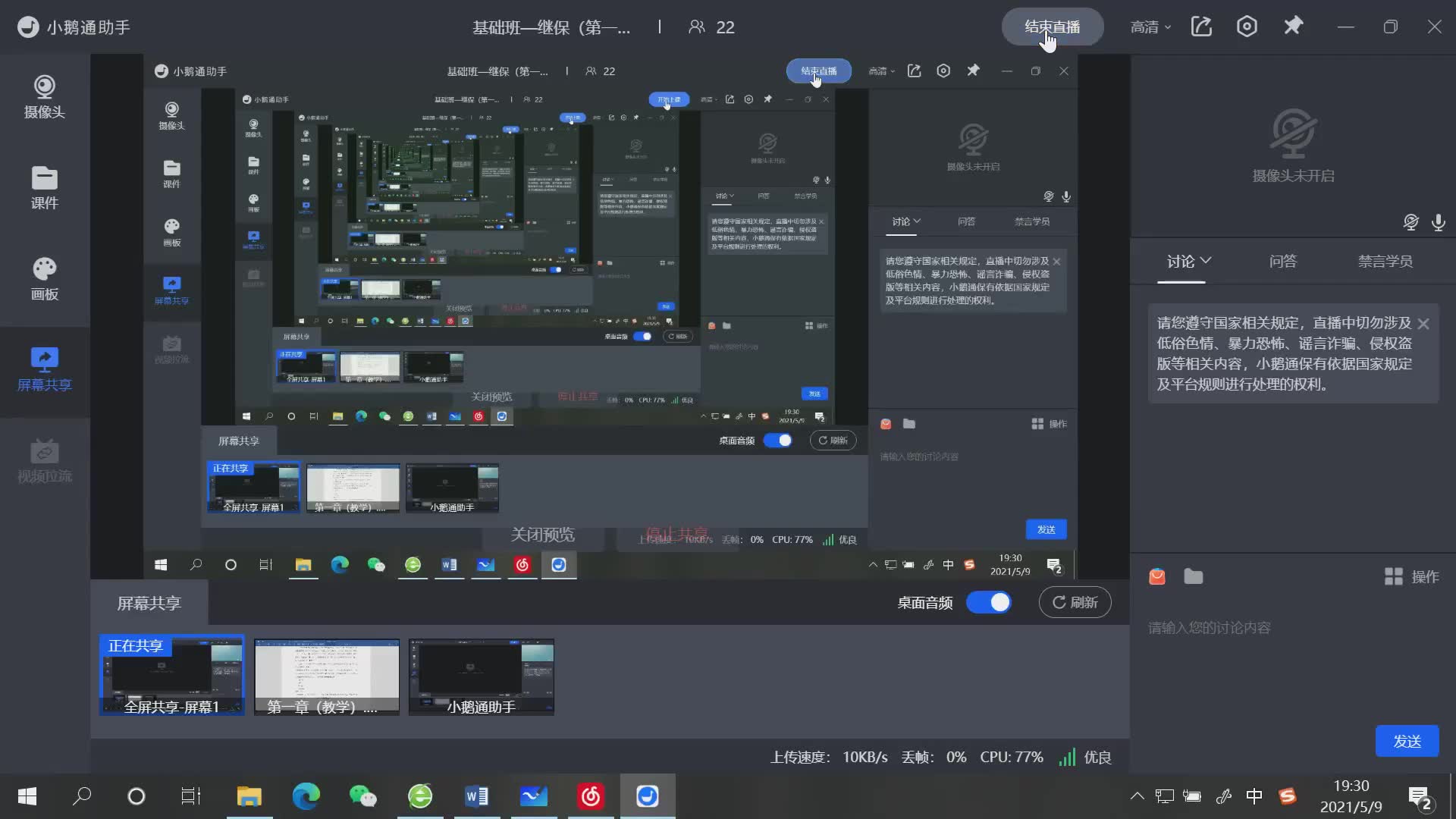
Task: Open WeChat from taskbar
Action: 362,796
